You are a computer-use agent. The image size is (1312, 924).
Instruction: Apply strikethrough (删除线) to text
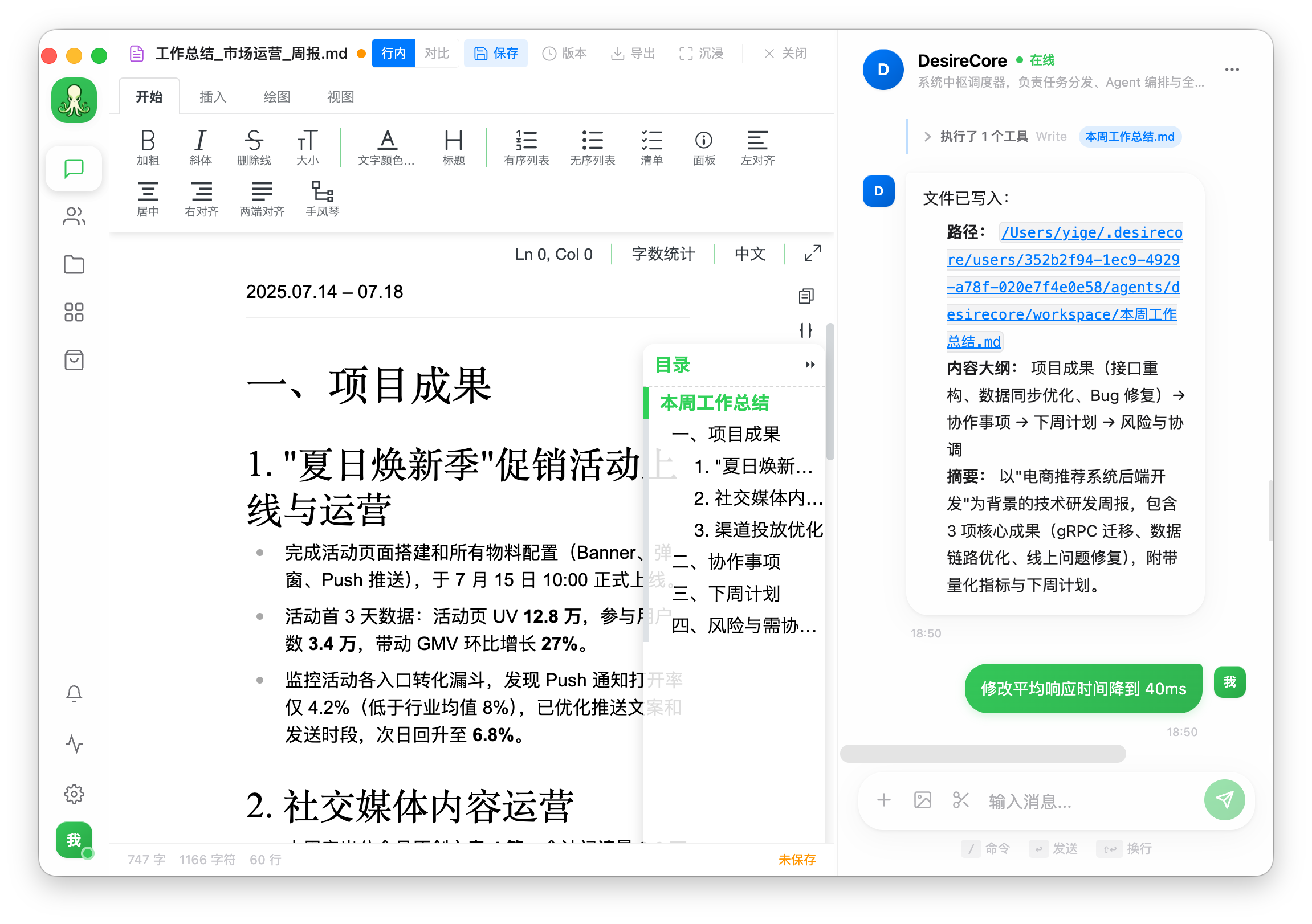(254, 148)
